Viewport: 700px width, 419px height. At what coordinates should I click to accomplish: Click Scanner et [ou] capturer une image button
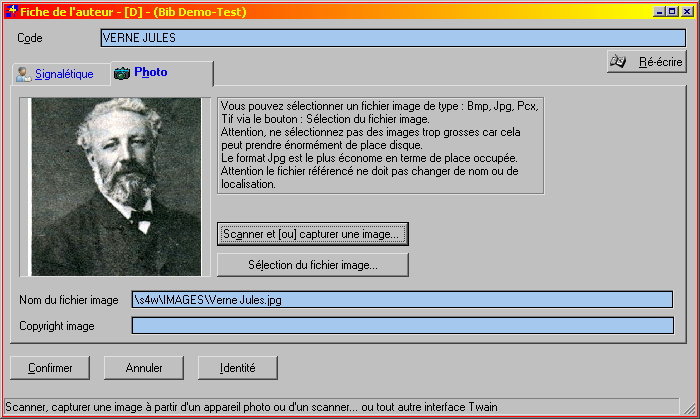[312, 234]
